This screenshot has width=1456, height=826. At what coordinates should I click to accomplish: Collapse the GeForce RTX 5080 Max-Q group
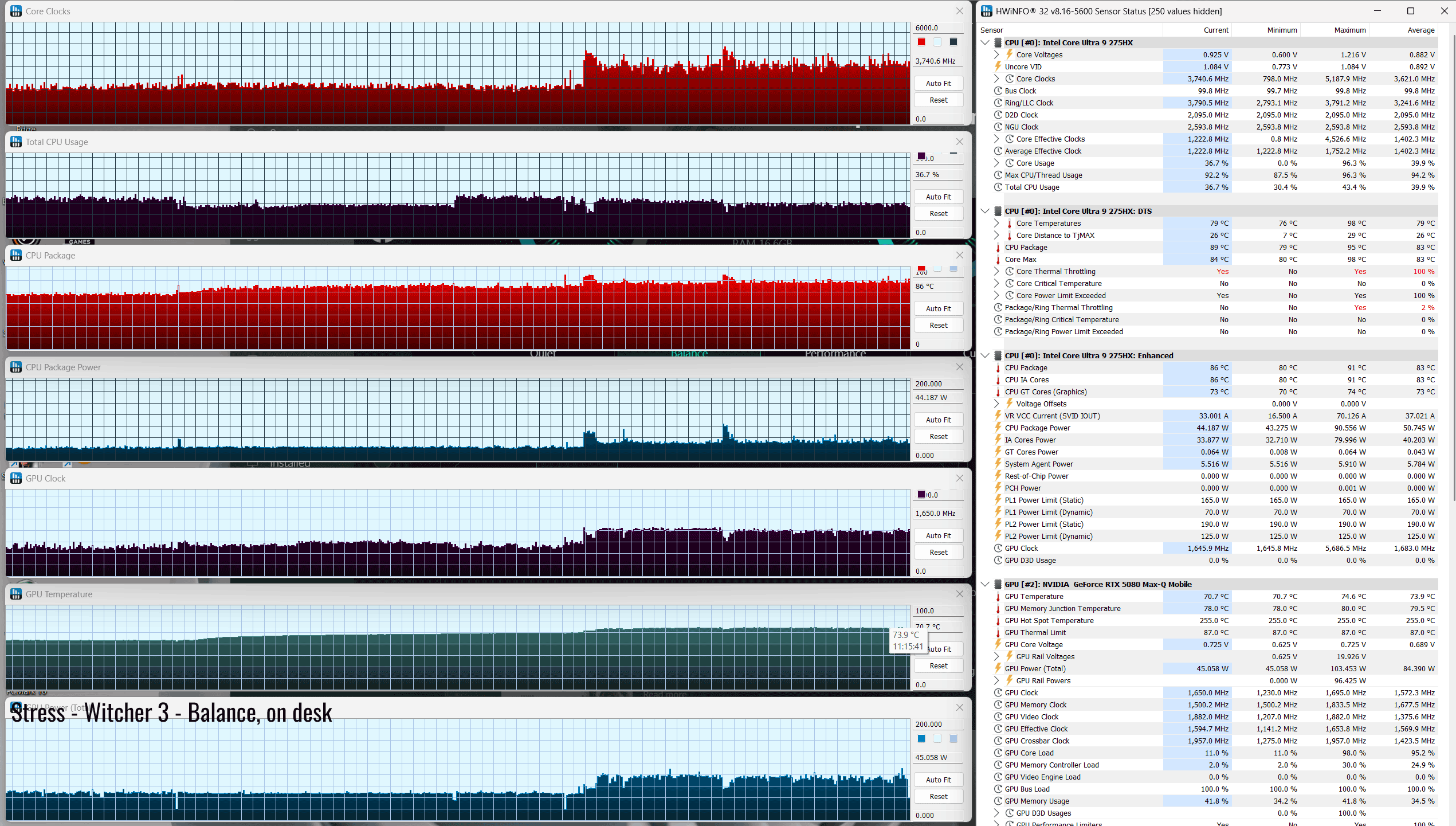pyautogui.click(x=985, y=584)
